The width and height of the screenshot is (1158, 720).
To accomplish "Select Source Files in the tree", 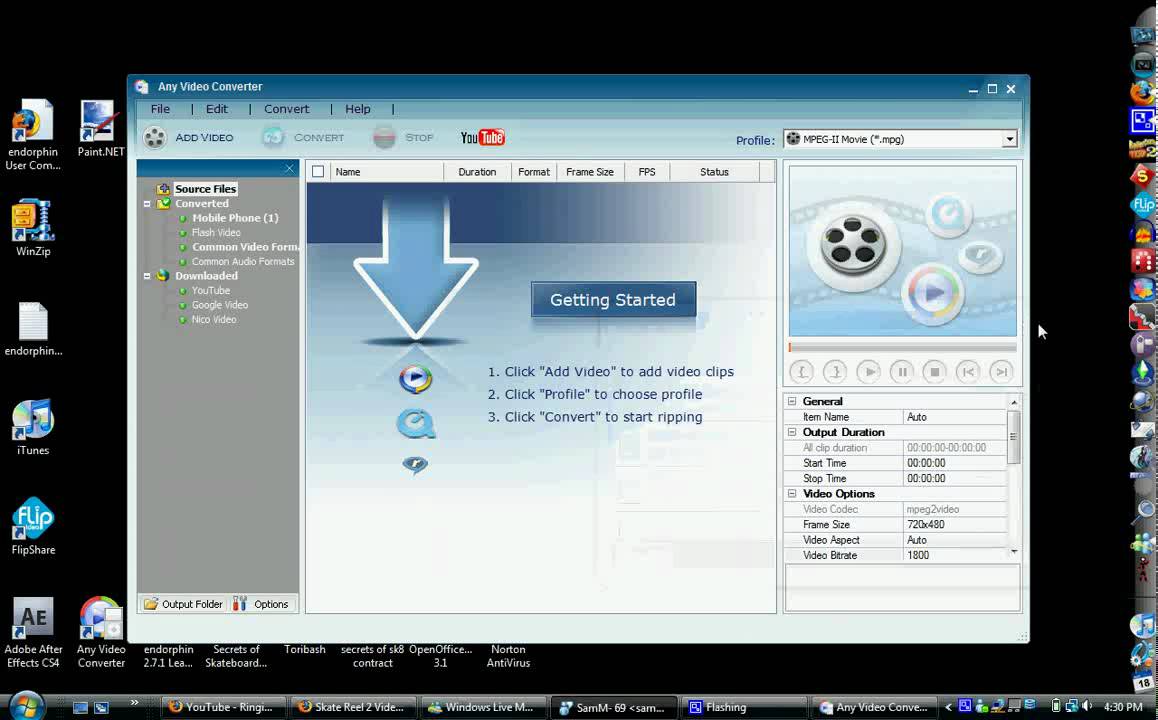I will pyautogui.click(x=205, y=189).
